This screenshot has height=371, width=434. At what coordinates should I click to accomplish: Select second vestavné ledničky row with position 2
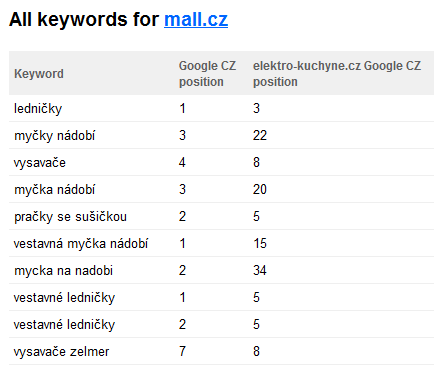coord(221,324)
